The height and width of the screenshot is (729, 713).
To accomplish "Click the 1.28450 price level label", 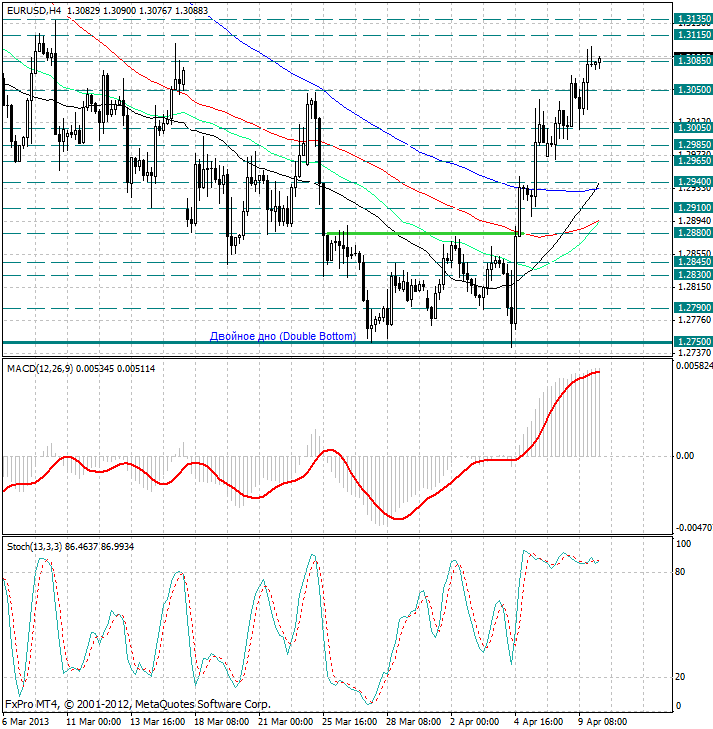I will 693,262.
